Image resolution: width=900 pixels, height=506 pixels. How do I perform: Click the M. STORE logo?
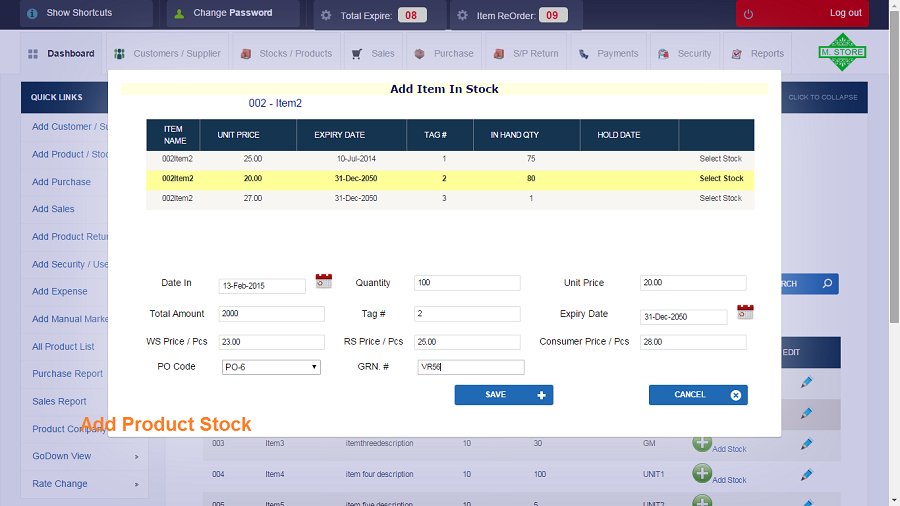pos(842,52)
